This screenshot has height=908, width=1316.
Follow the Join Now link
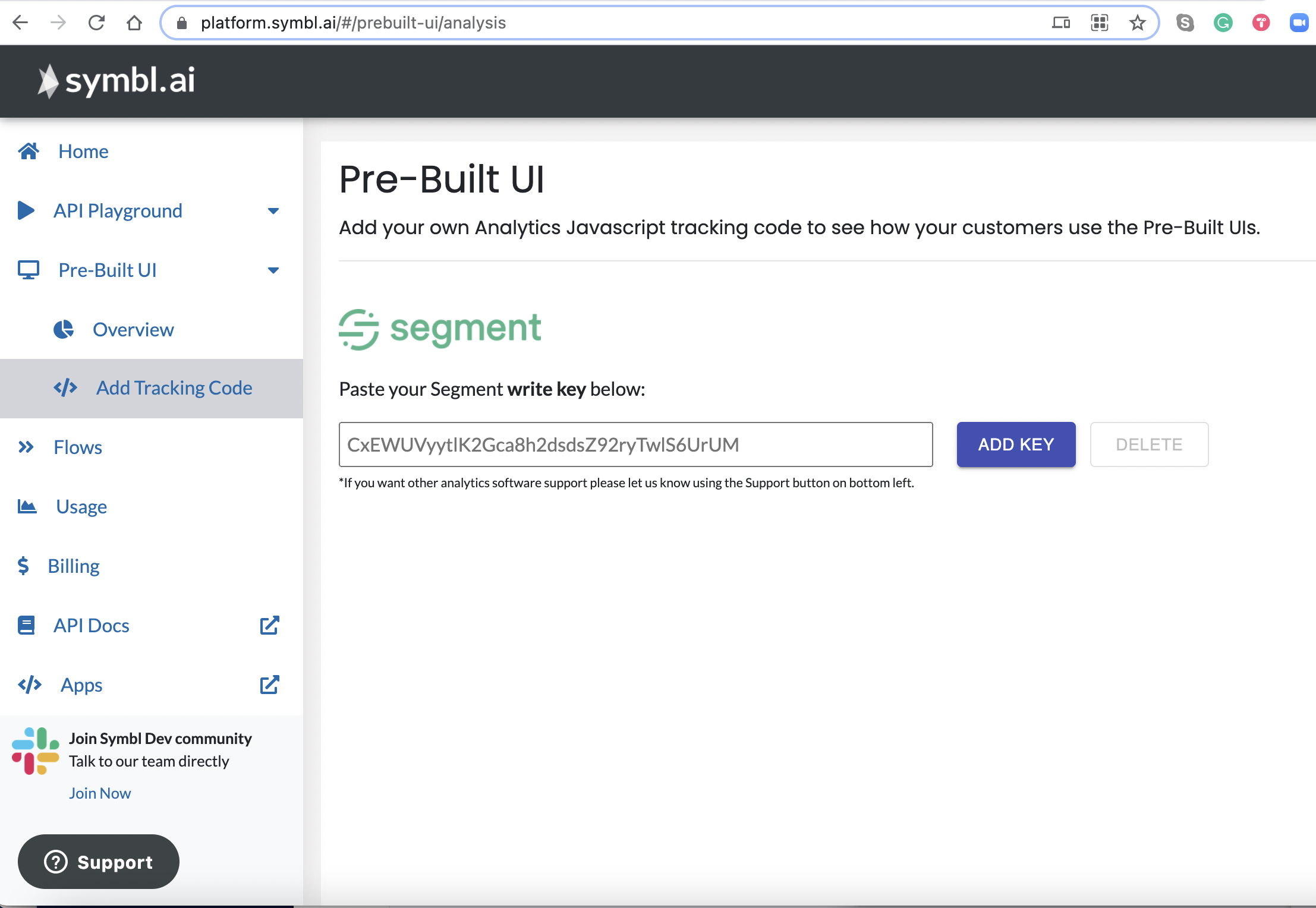tap(100, 793)
